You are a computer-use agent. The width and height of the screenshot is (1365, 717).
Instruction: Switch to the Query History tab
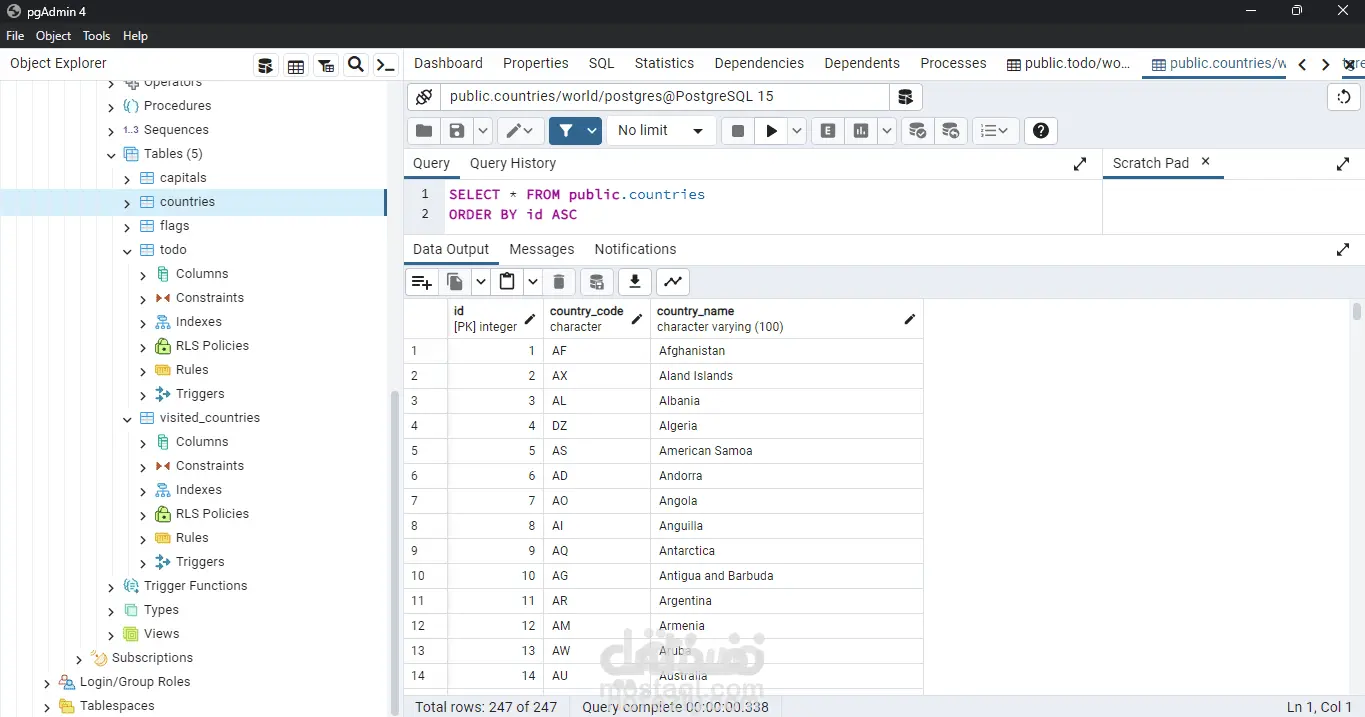[512, 163]
